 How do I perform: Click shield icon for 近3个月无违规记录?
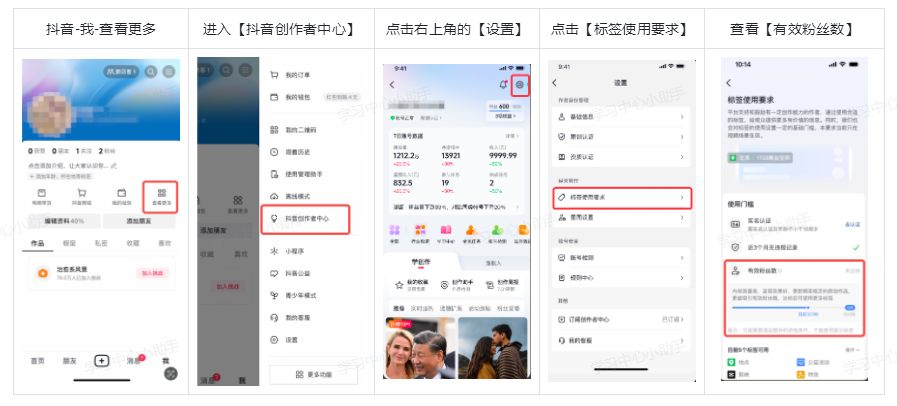click(x=736, y=248)
